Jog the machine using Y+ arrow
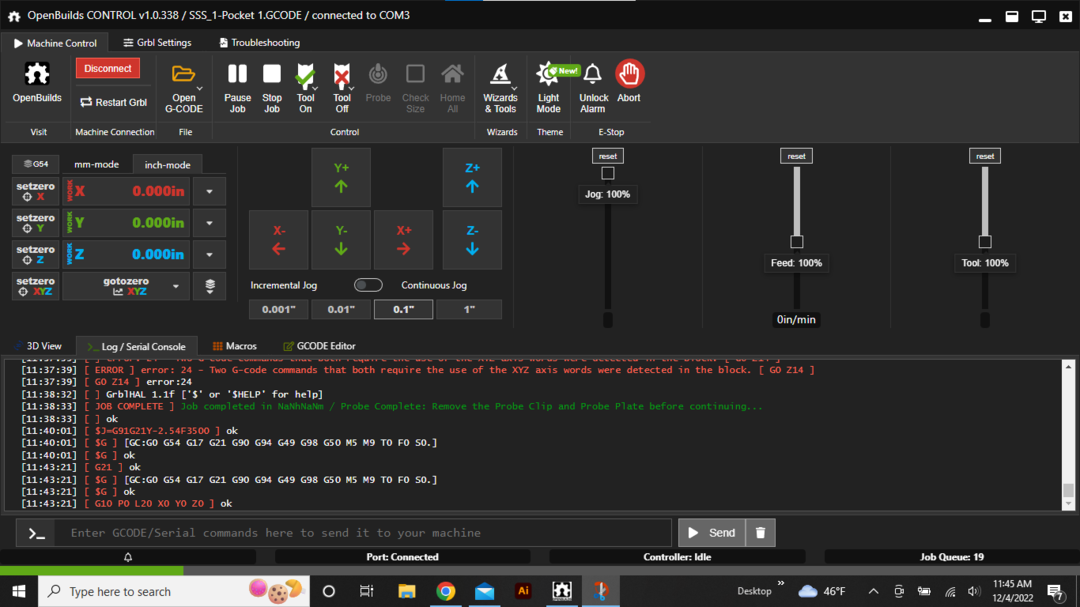 341,178
